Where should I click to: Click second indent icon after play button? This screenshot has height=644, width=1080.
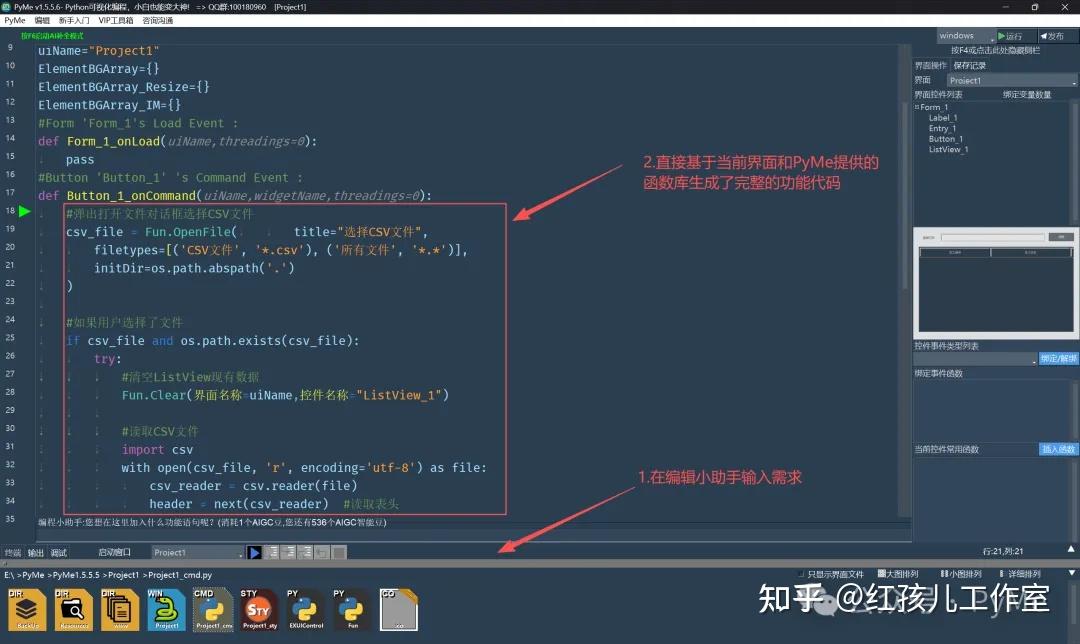pyautogui.click(x=289, y=552)
